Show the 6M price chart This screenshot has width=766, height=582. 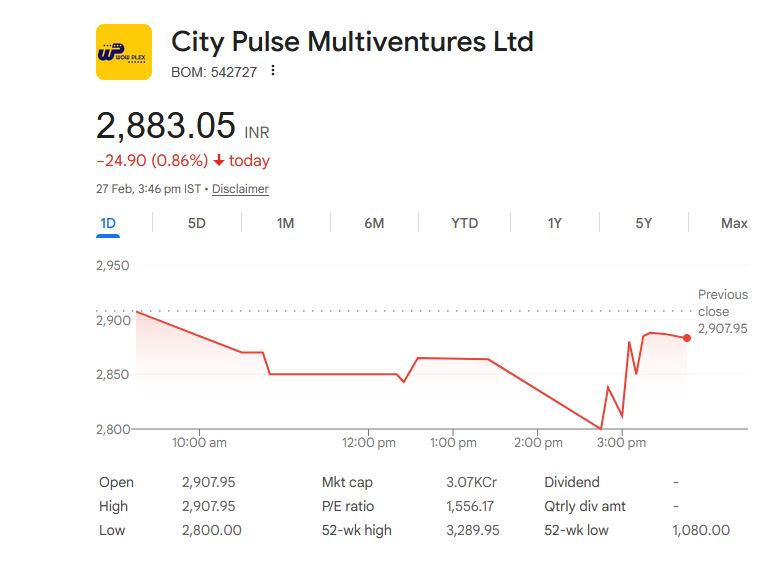click(374, 223)
